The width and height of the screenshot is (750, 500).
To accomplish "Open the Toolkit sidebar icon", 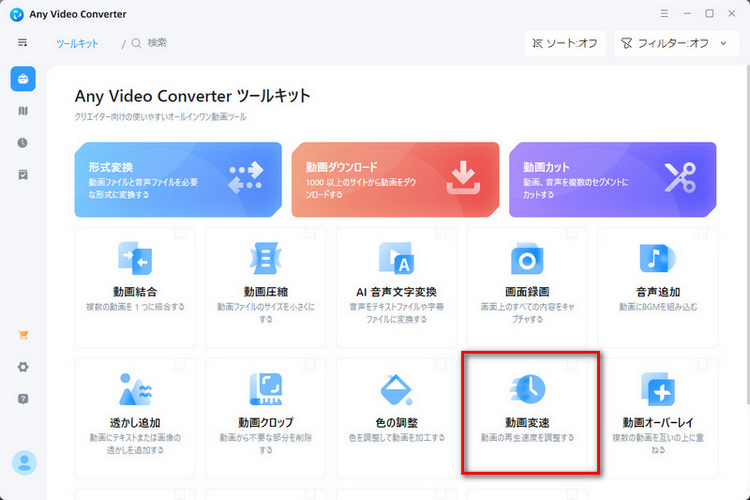I will click(x=23, y=79).
